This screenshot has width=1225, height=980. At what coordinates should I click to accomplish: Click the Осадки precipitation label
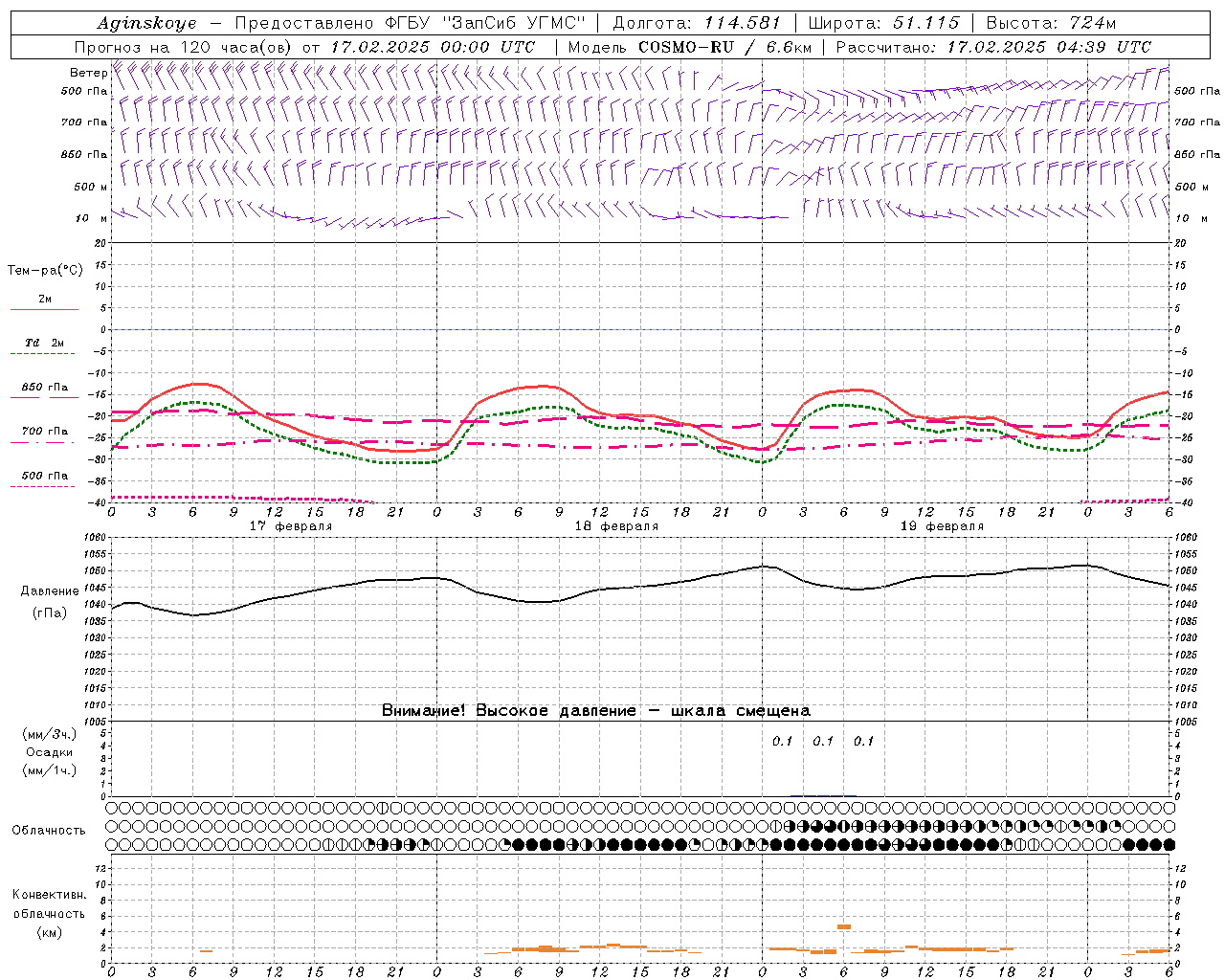click(x=49, y=752)
